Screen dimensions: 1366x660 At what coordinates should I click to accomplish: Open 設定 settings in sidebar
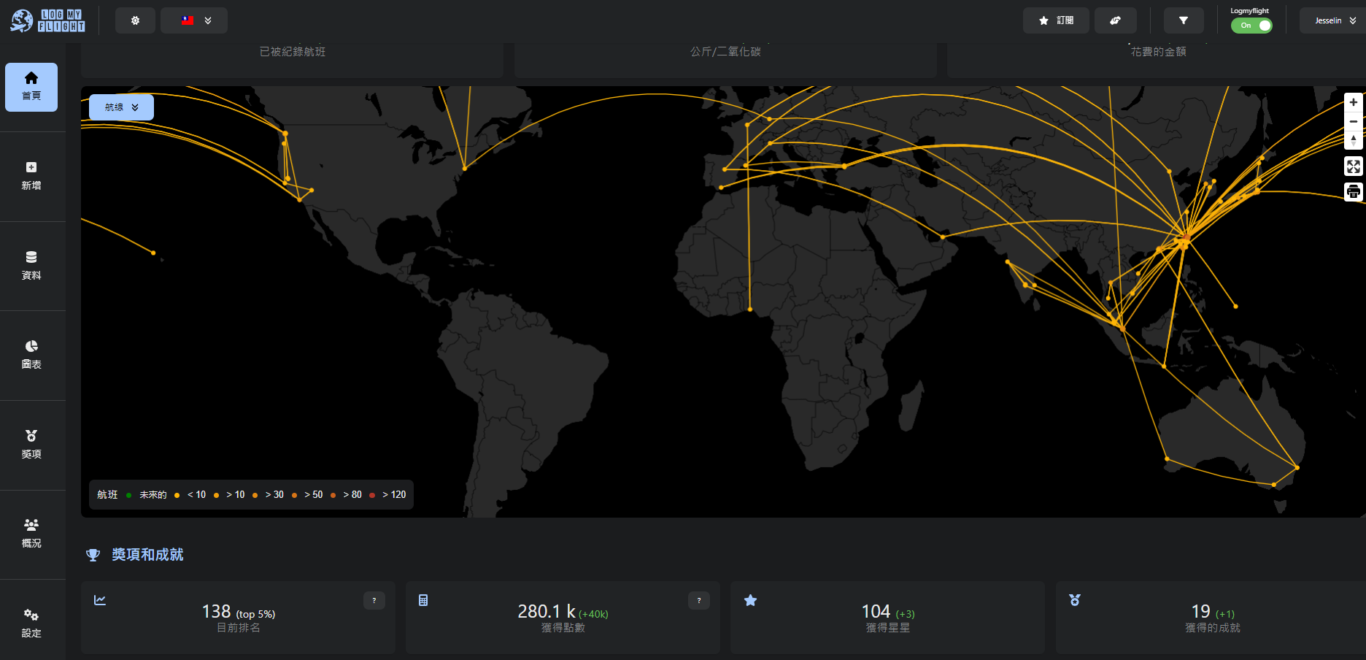click(31, 624)
